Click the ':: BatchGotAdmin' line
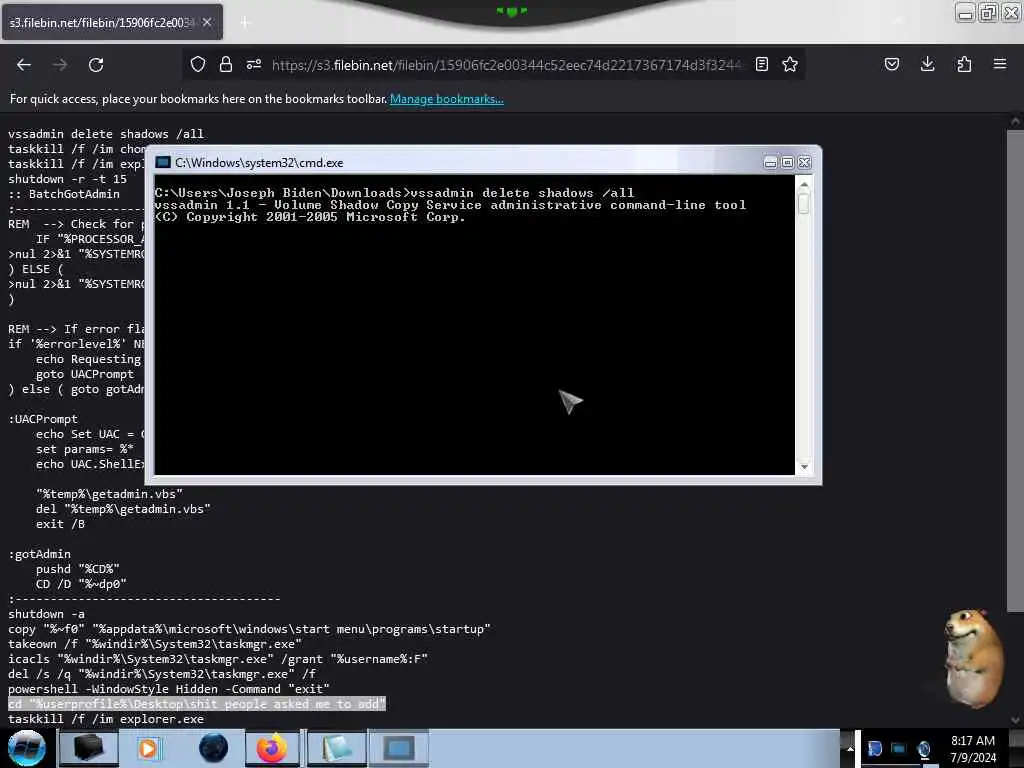Image resolution: width=1024 pixels, height=768 pixels. 63,194
